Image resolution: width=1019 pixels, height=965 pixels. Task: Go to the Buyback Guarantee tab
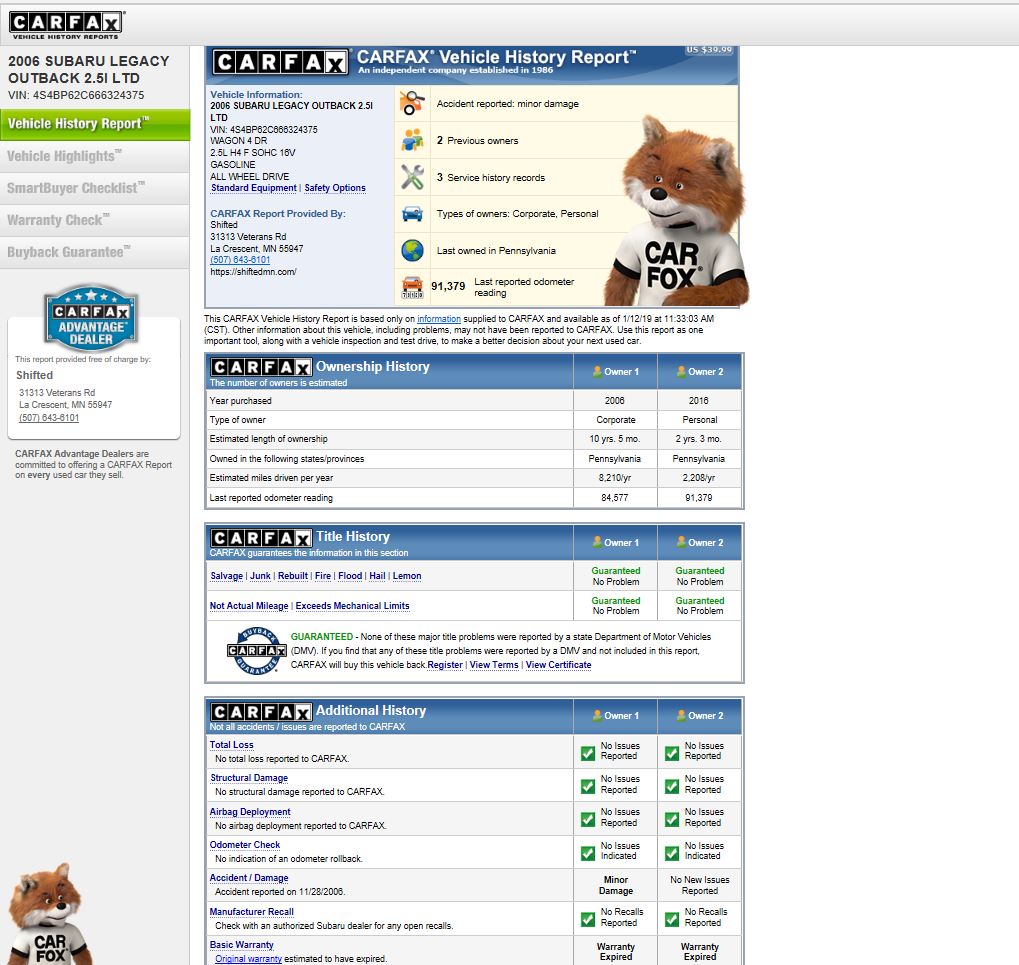click(x=95, y=252)
